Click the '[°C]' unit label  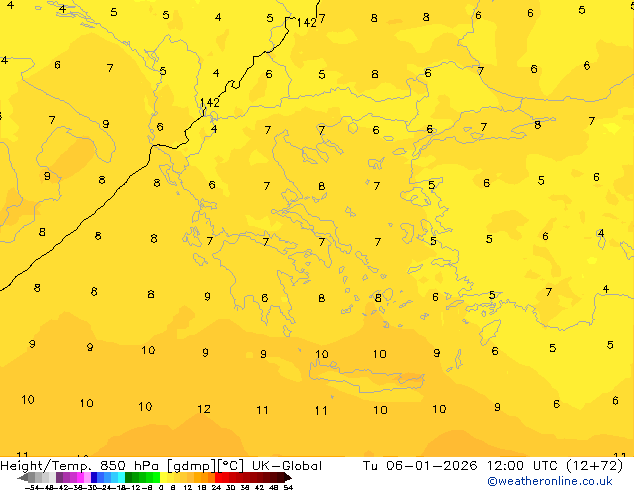230,466
